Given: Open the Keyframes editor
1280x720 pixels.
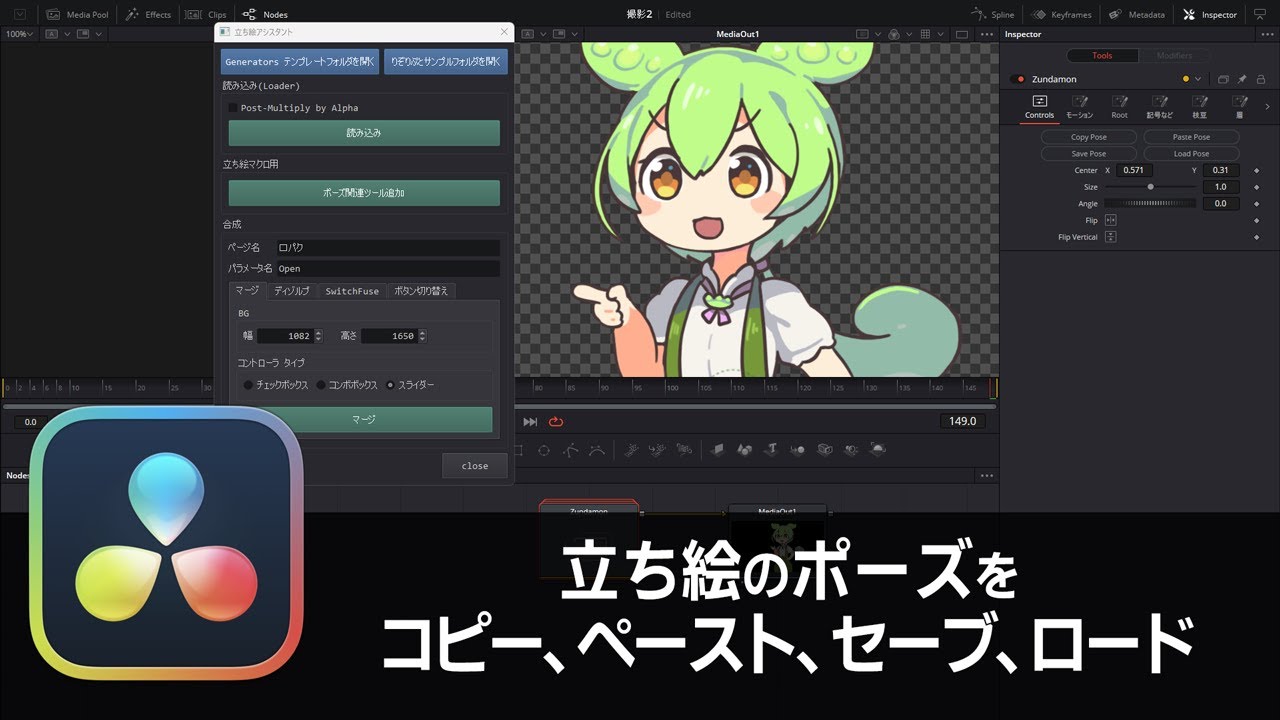Looking at the screenshot, I should 1061,15.
